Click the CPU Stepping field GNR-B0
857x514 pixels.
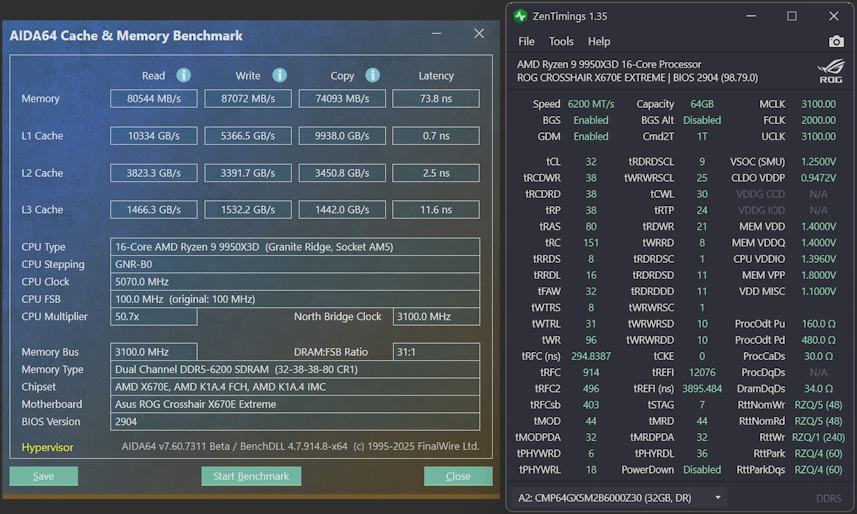click(295, 264)
